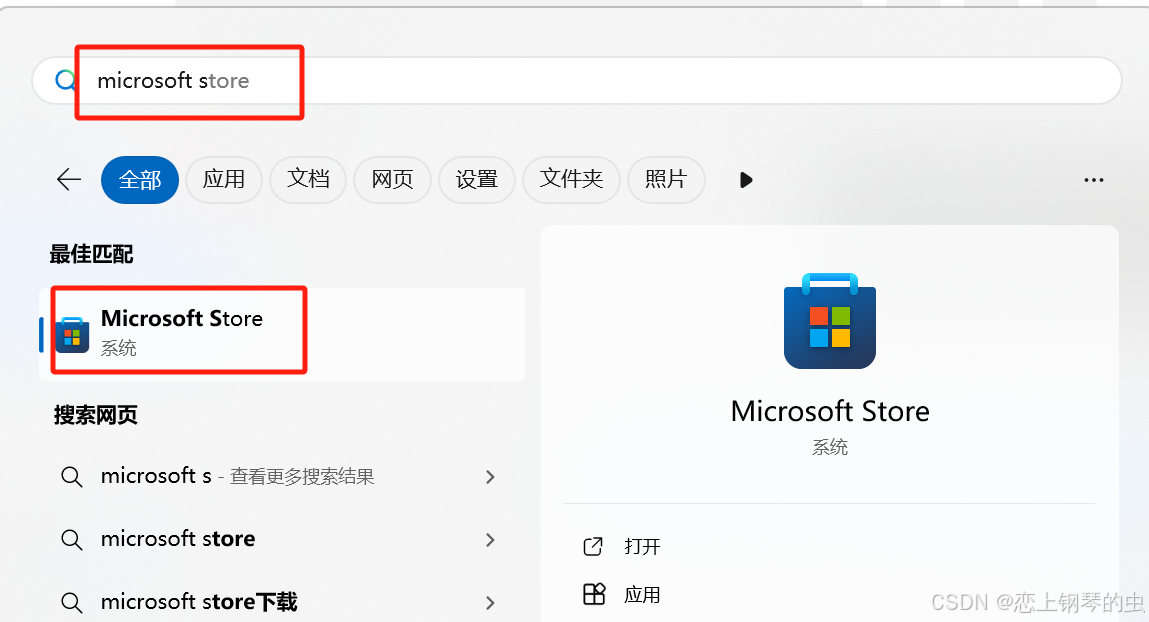
Task: Click the large Microsoft Store logo thumbnail
Action: [x=829, y=322]
